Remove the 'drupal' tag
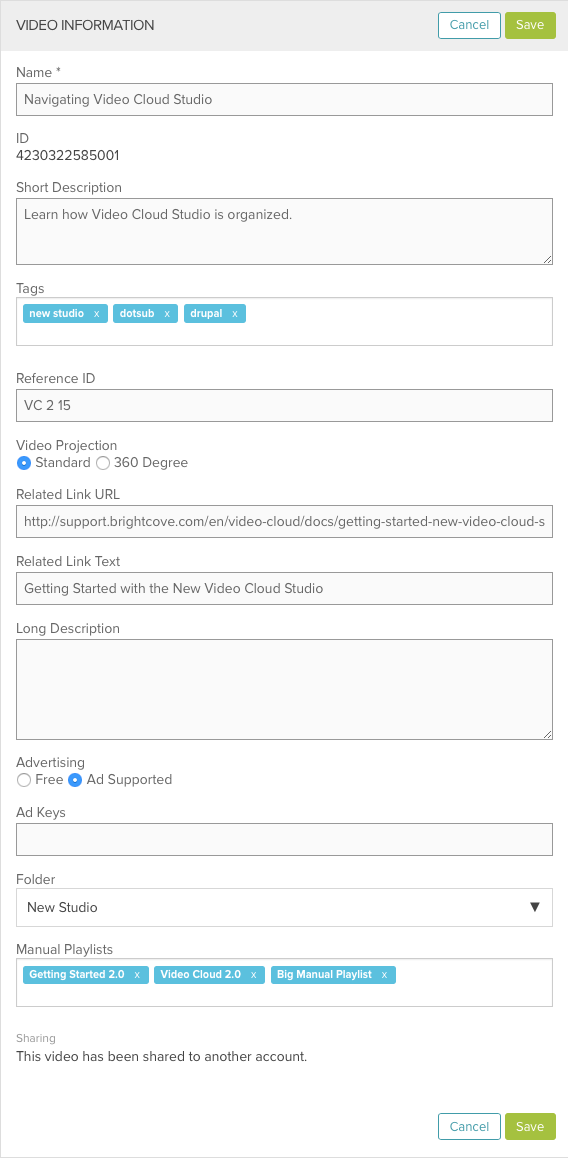568x1158 pixels. (x=235, y=314)
